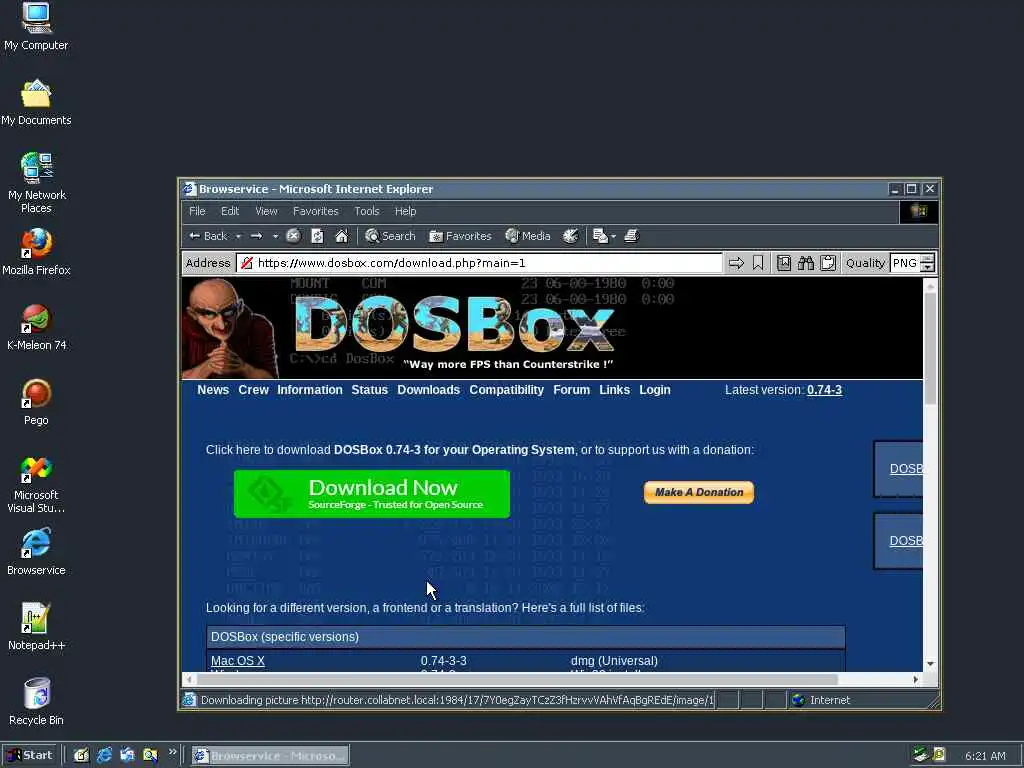Open the Compatibility link
The height and width of the screenshot is (768, 1024).
(506, 390)
